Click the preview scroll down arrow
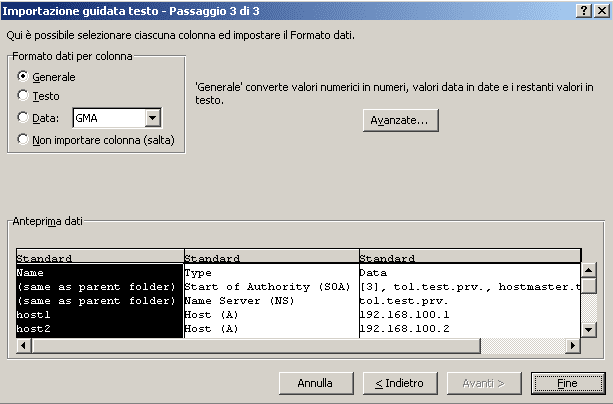The width and height of the screenshot is (613, 404). coord(589,330)
